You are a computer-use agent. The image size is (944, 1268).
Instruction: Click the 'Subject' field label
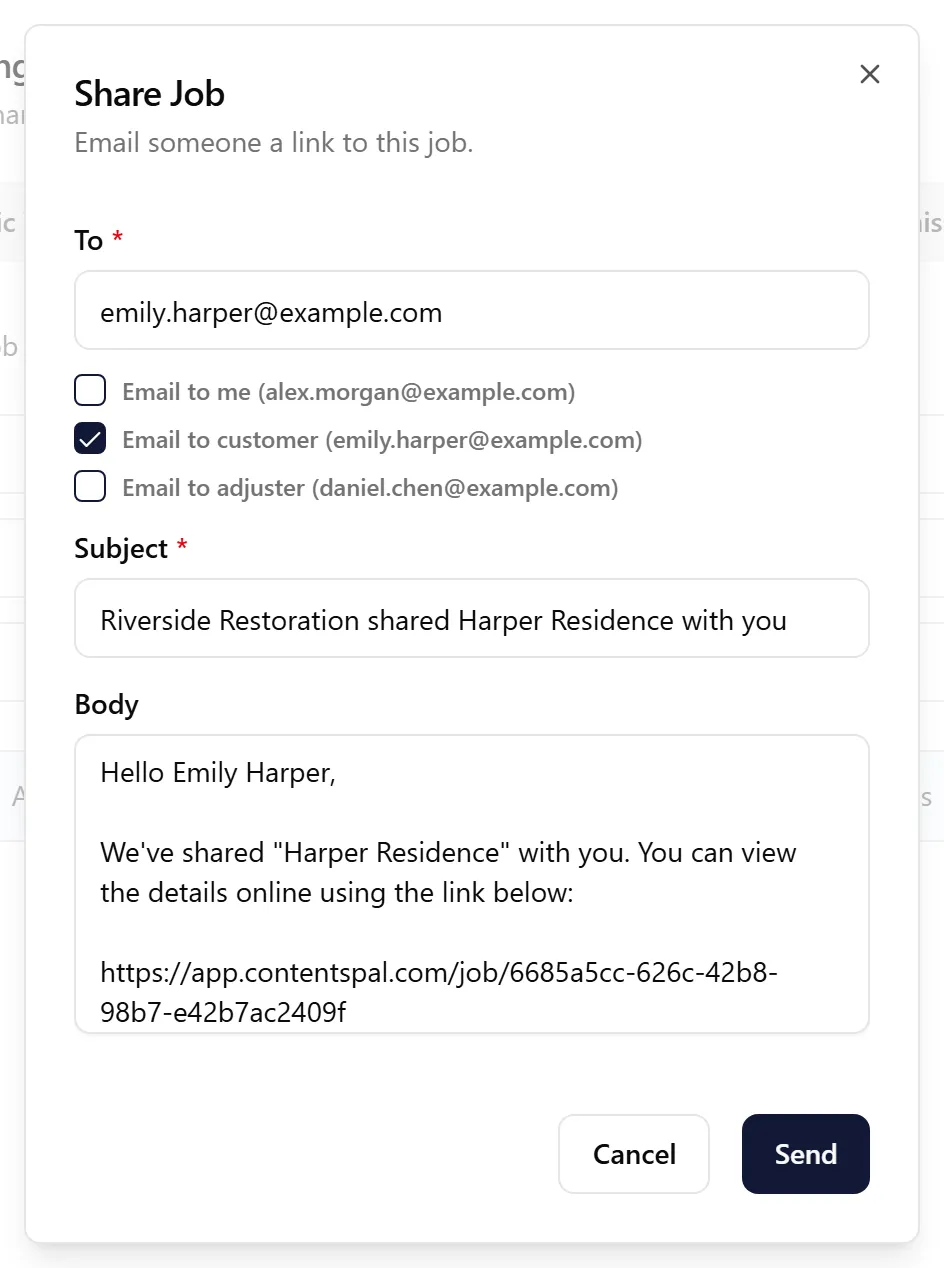[x=121, y=549]
